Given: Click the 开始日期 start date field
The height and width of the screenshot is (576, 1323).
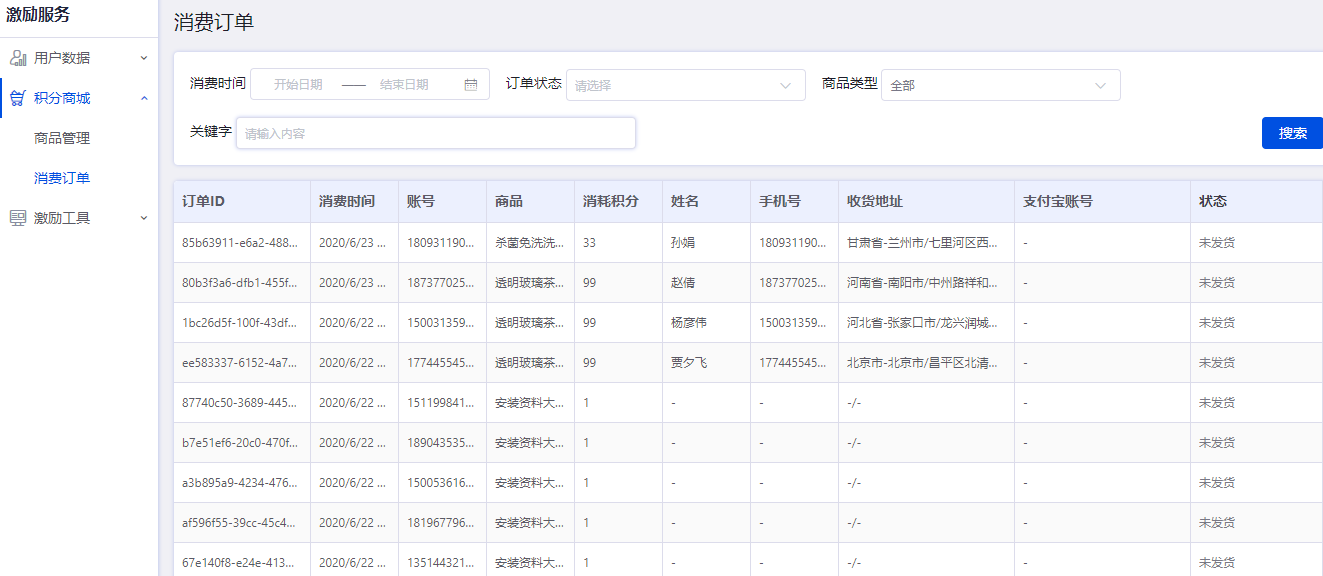Looking at the screenshot, I should click(x=298, y=85).
